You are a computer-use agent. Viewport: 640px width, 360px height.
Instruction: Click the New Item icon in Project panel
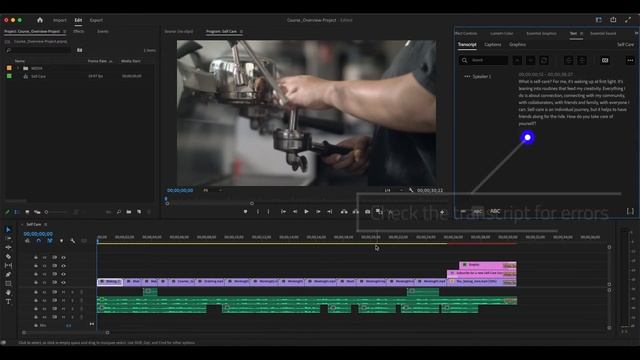(139, 212)
